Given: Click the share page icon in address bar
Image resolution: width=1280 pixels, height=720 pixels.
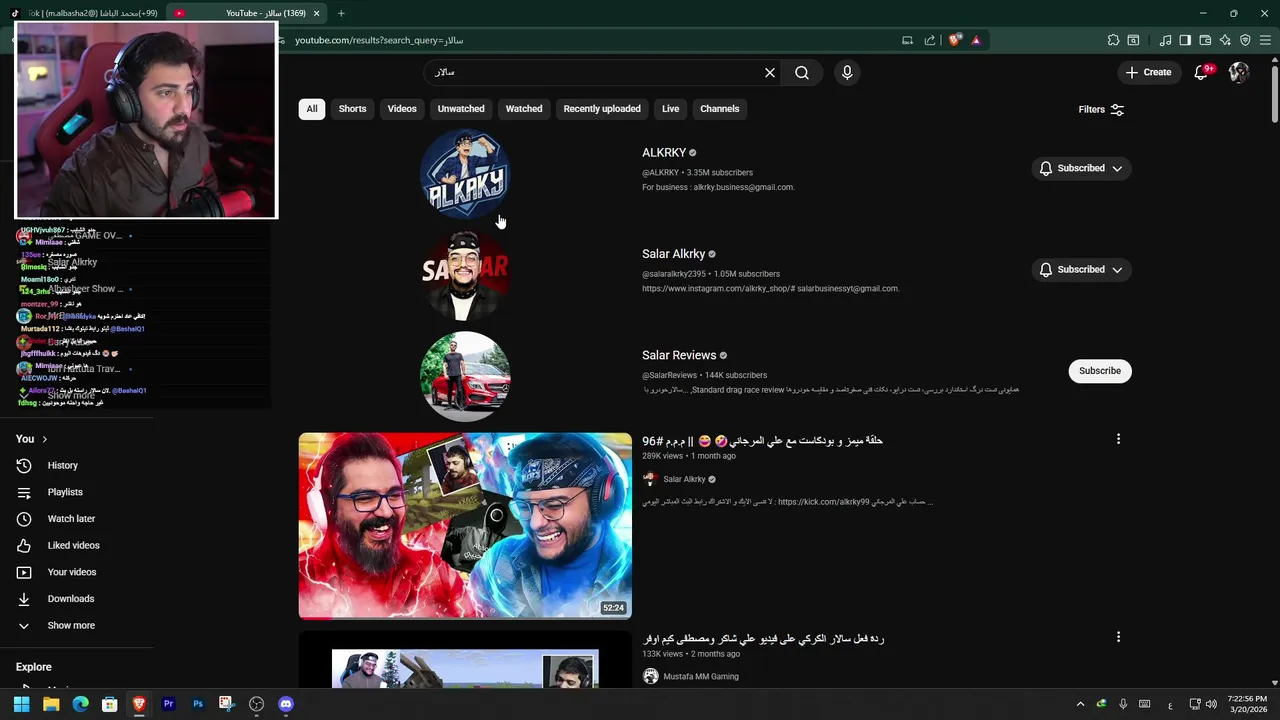Looking at the screenshot, I should click(x=929, y=40).
